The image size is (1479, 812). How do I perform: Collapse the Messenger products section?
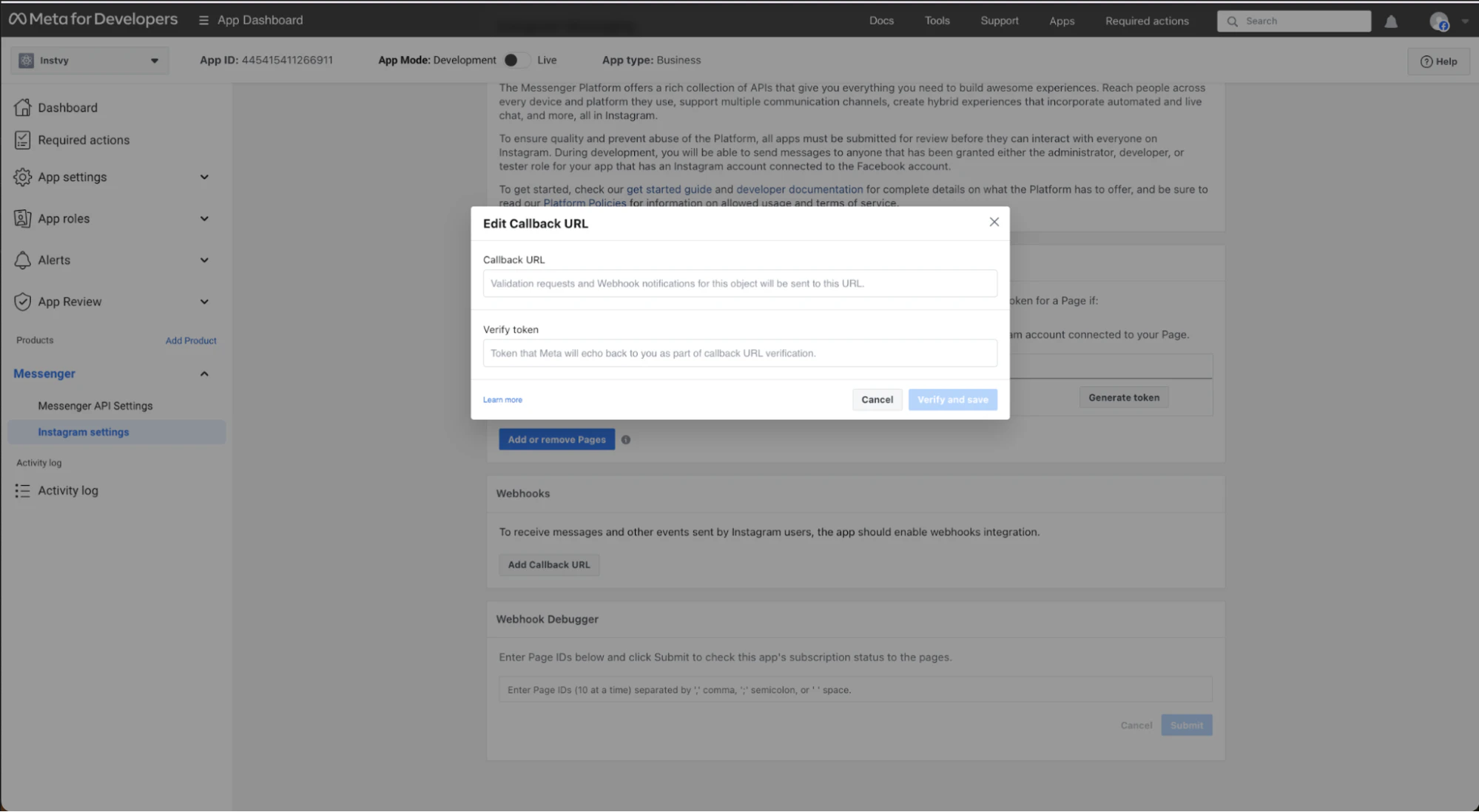pos(204,373)
